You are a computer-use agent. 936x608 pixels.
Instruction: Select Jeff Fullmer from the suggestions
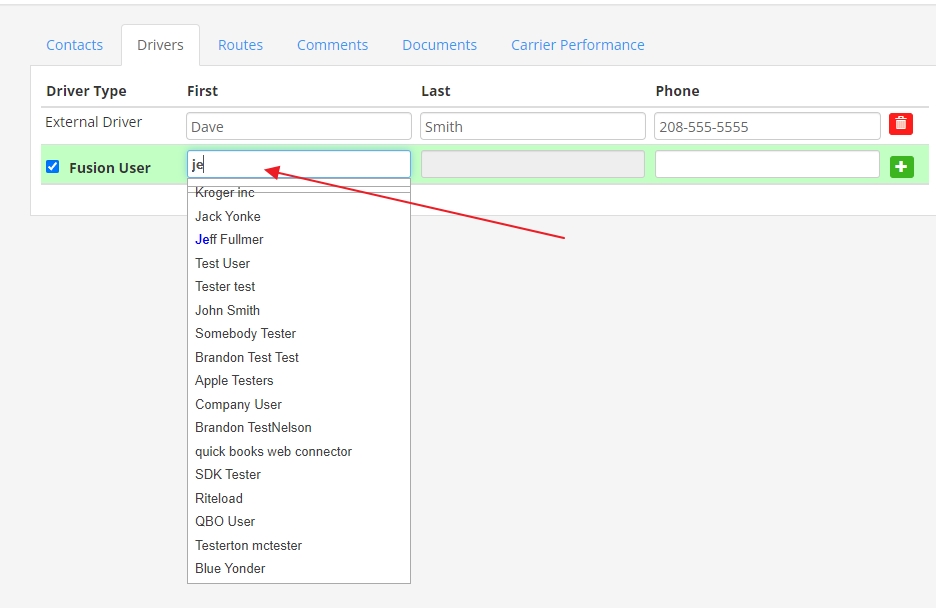pyautogui.click(x=229, y=240)
